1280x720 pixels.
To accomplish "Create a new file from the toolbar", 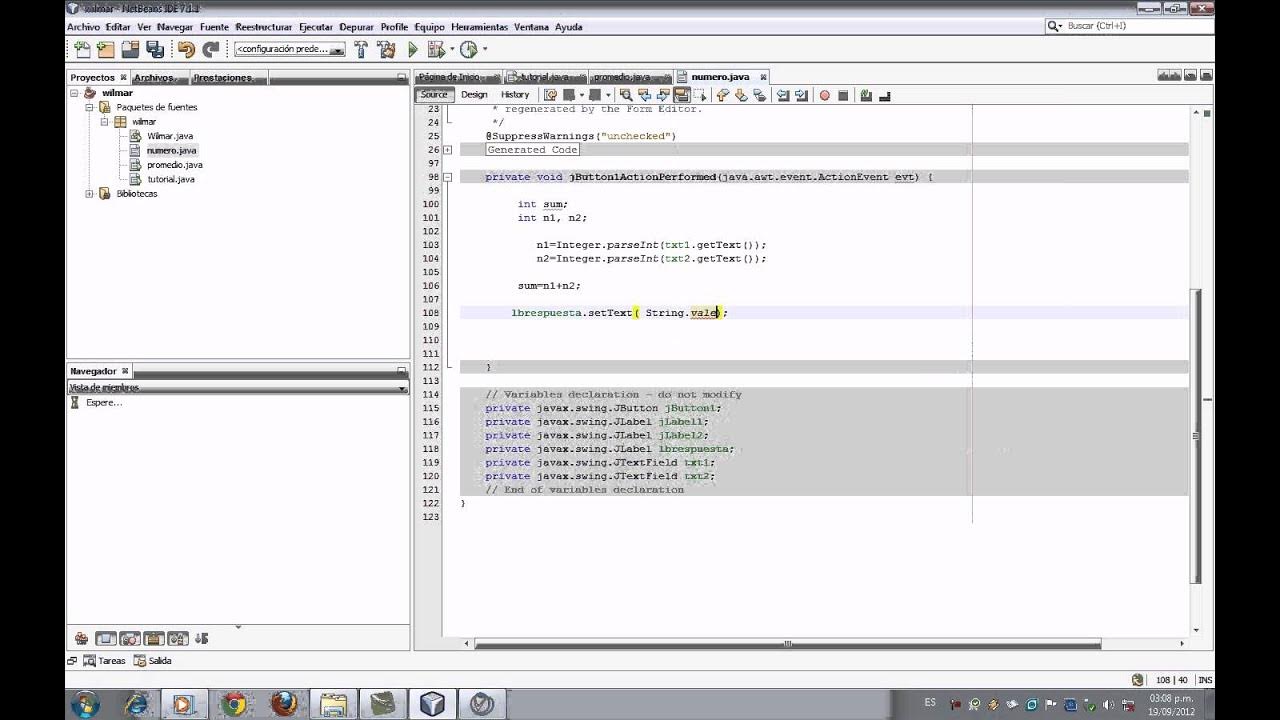I will point(82,49).
